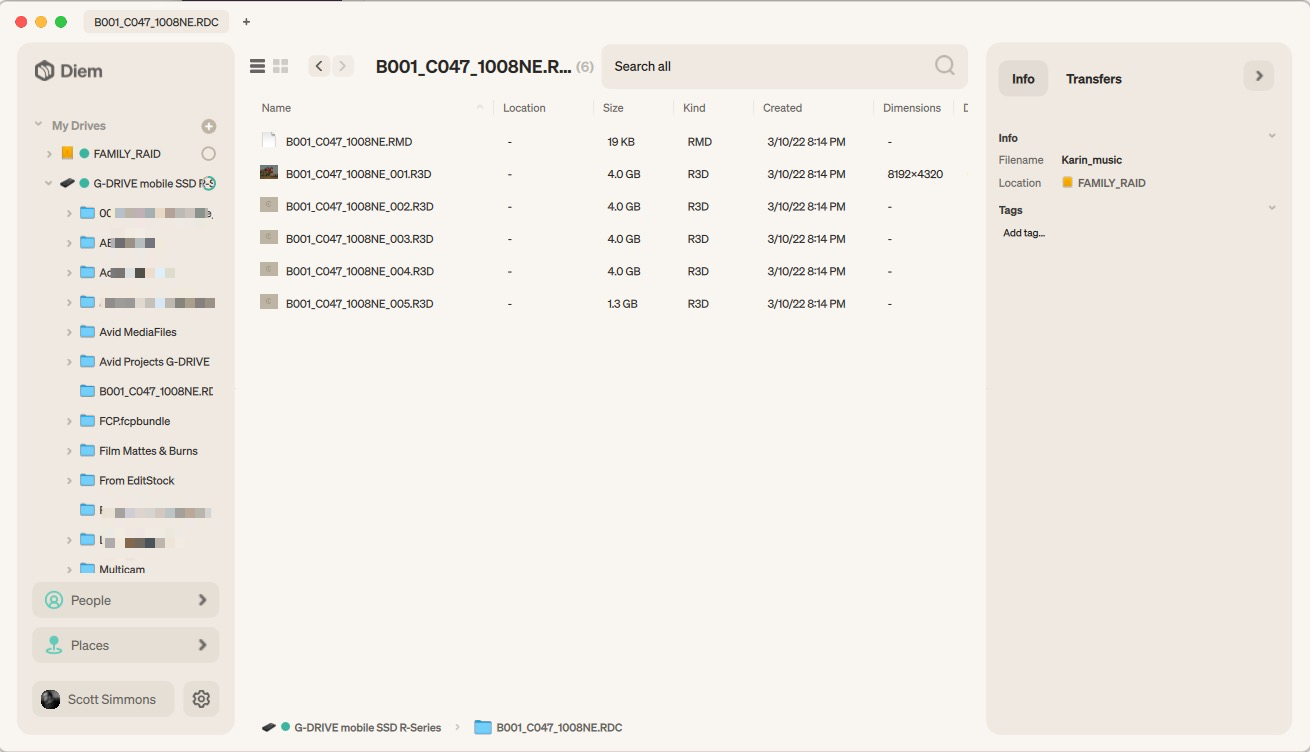The width and height of the screenshot is (1310, 752).
Task: Click the FAMILY_RAID orange drive icon
Action: click(x=67, y=154)
